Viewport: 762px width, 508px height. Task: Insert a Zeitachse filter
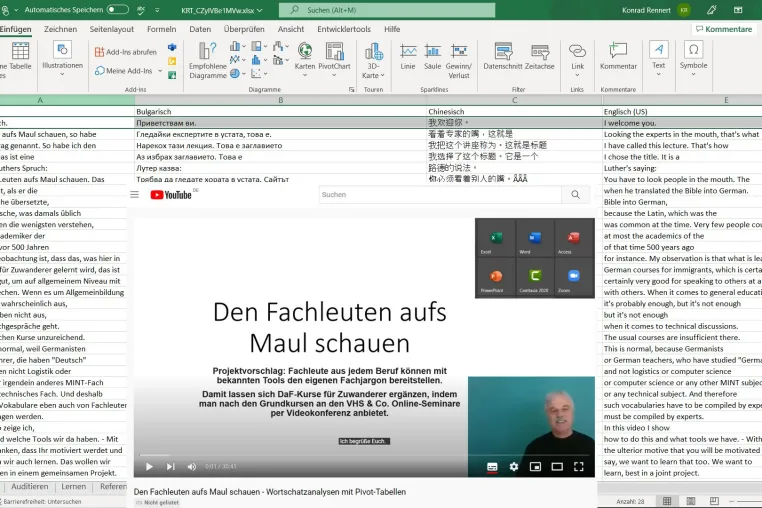pyautogui.click(x=540, y=56)
